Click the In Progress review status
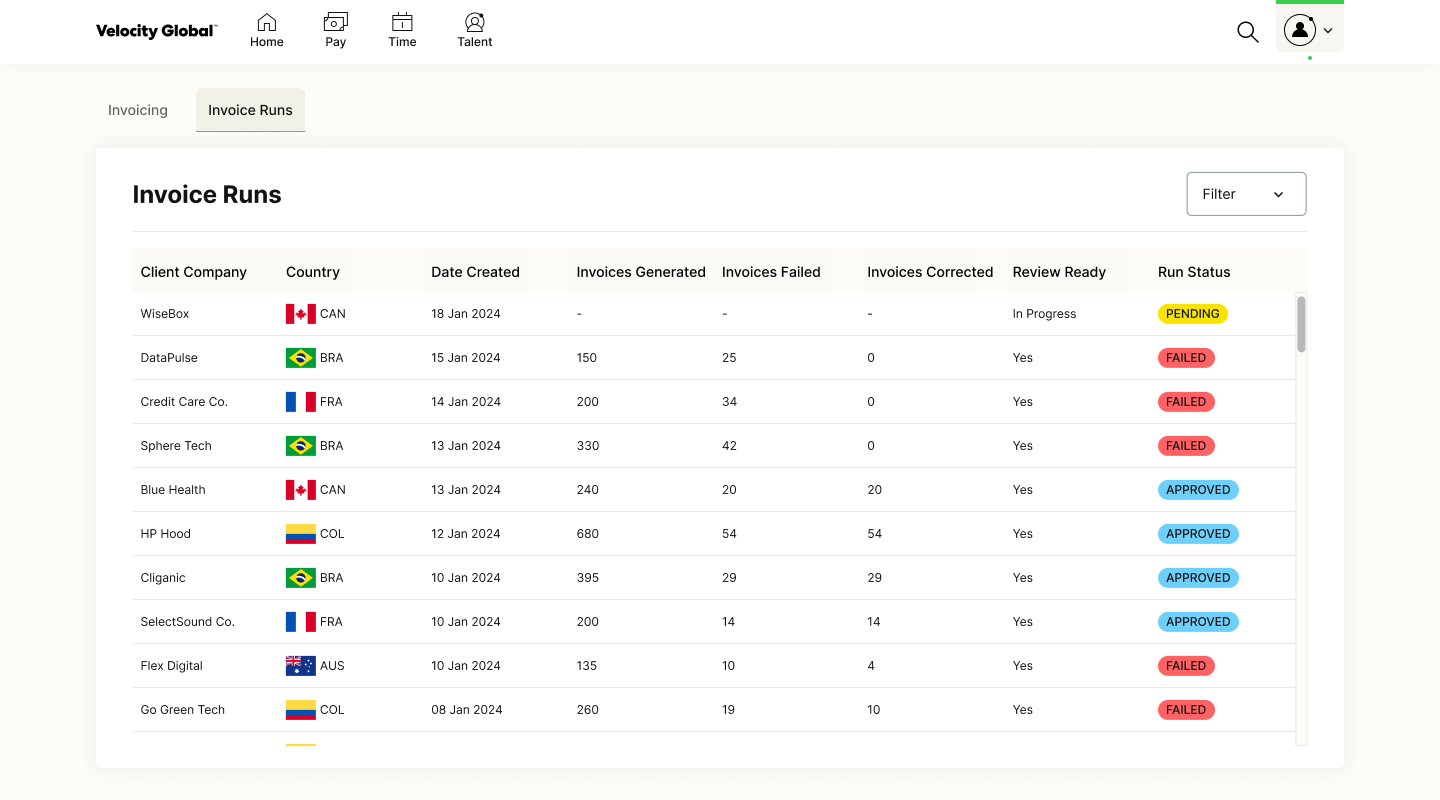Screen dimensions: 1440x800 click(1044, 314)
